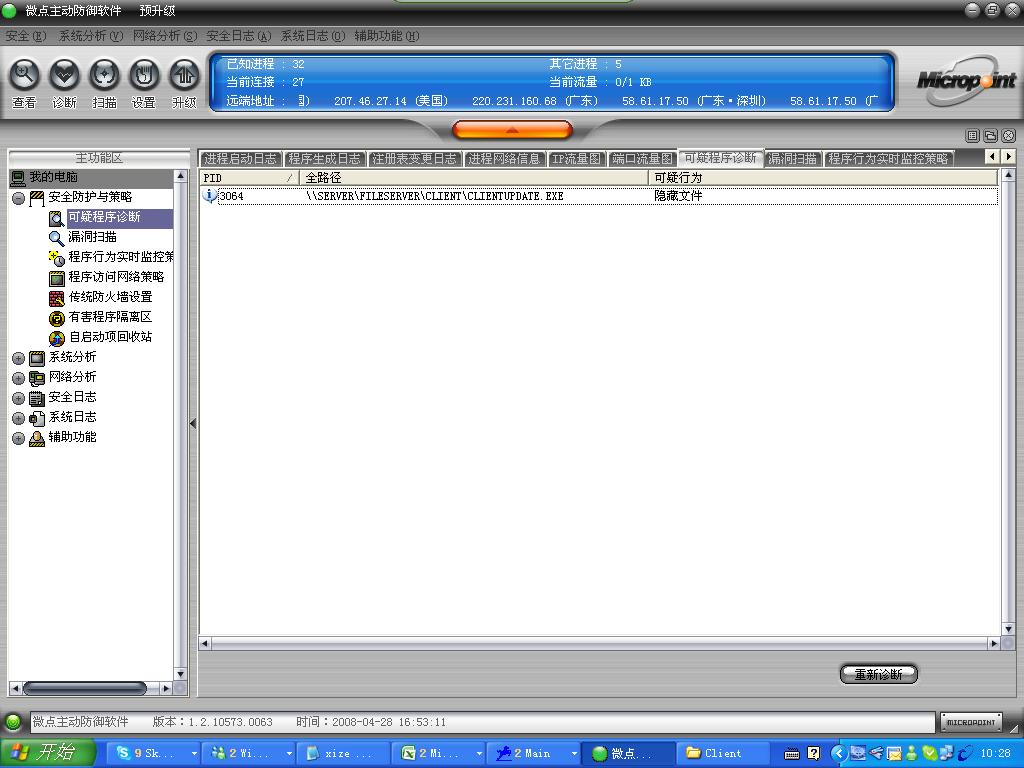This screenshot has width=1024, height=768.
Task: Click the 程序行为实时监控 icon in tree
Action: (x=57, y=258)
